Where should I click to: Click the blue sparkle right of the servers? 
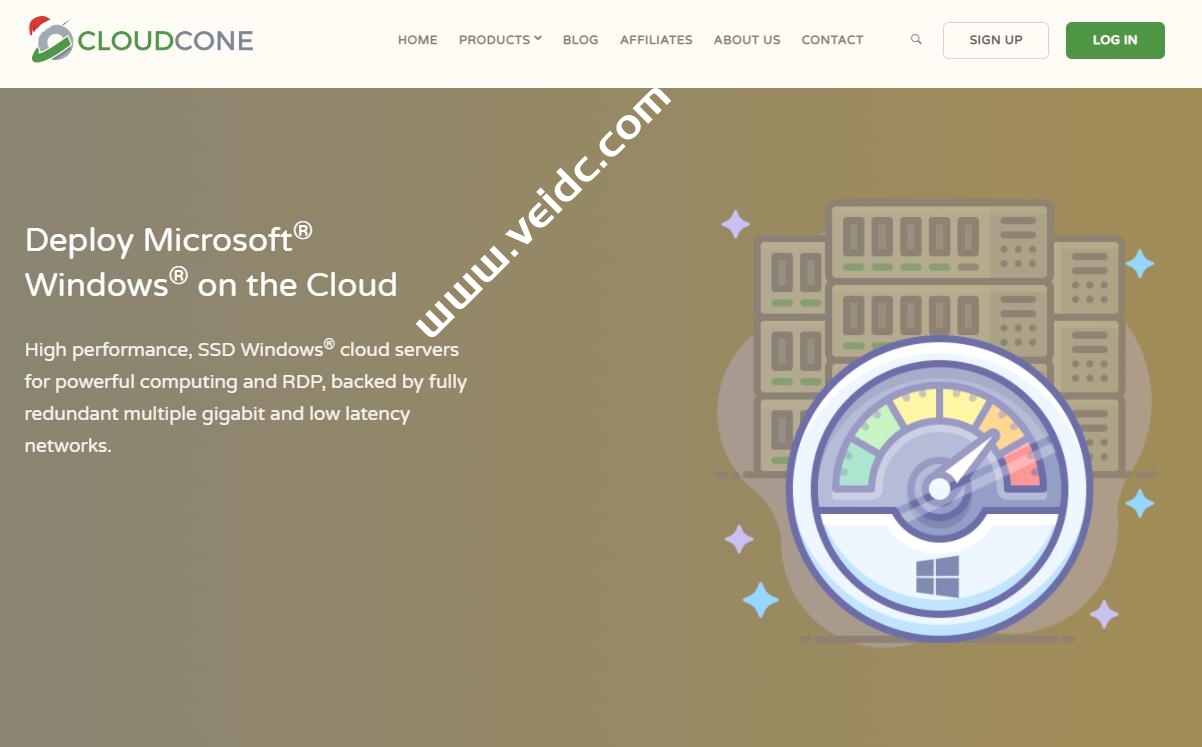pyautogui.click(x=1139, y=264)
